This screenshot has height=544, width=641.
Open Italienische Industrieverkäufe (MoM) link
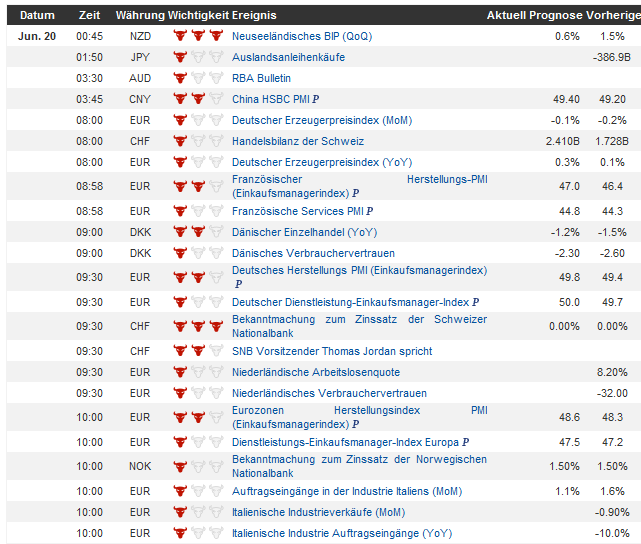tap(318, 513)
